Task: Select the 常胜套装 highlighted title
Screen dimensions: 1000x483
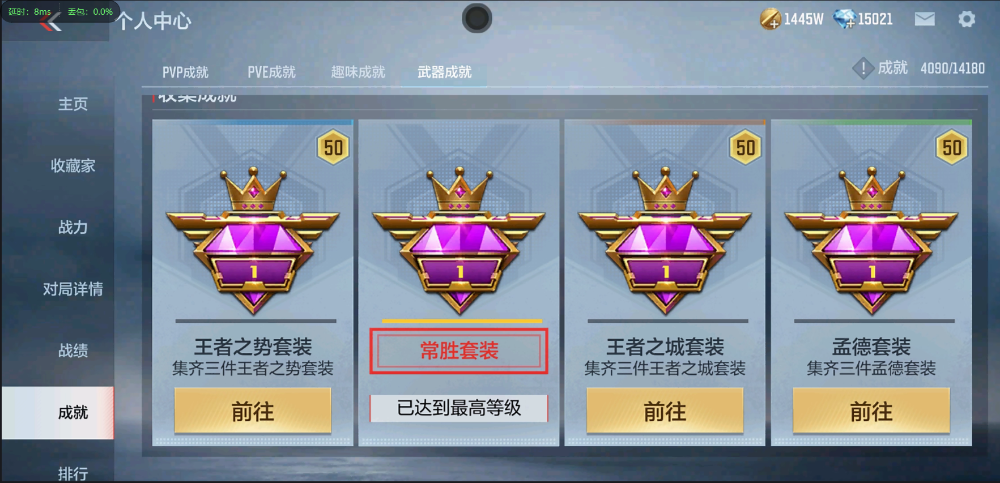Action: (459, 350)
